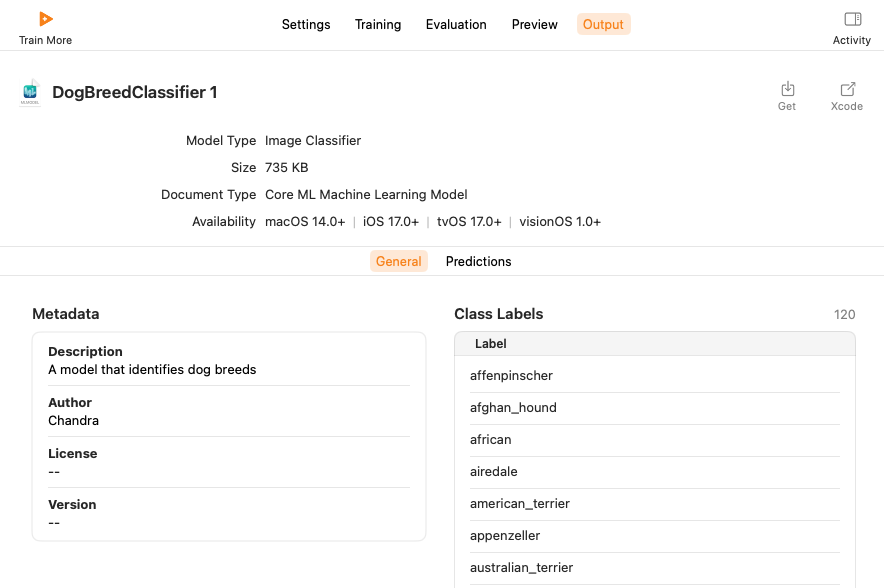This screenshot has height=588, width=884.
Task: Click the highlighted Output tab
Action: (x=603, y=24)
